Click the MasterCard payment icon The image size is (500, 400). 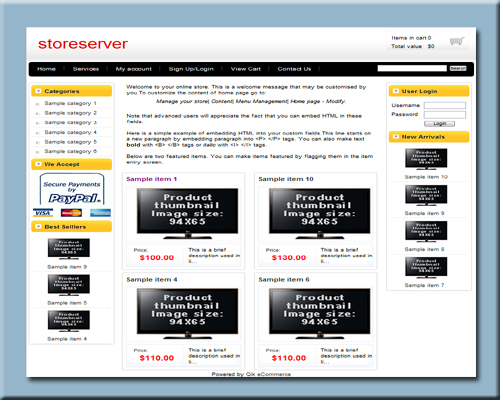pyautogui.click(x=71, y=213)
